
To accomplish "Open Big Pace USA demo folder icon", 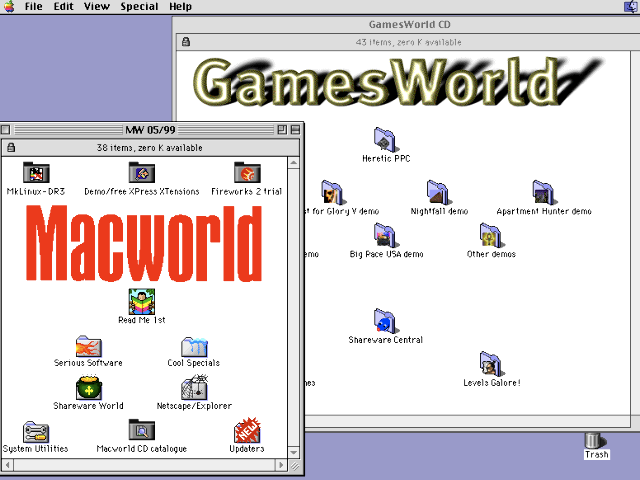I will (384, 235).
